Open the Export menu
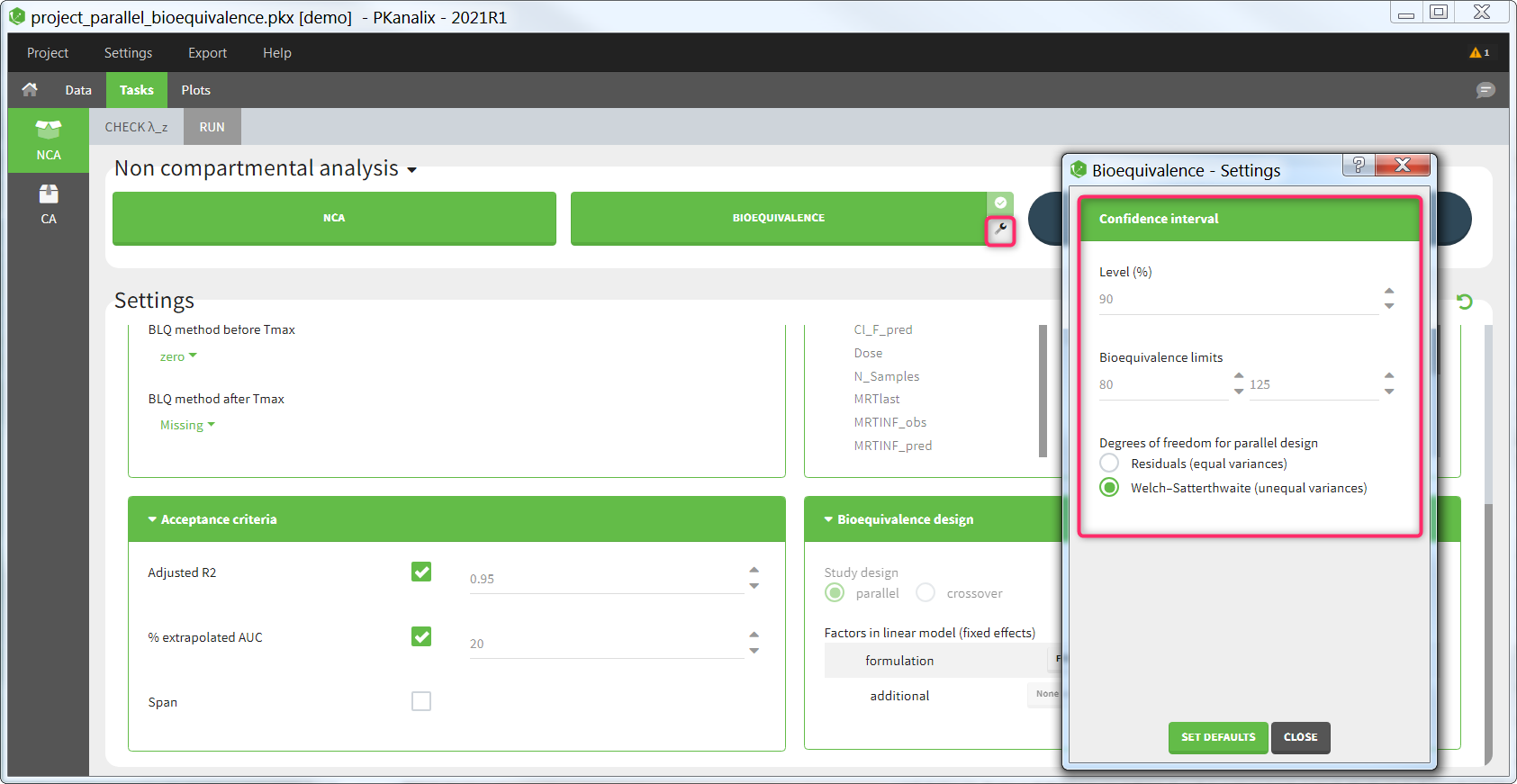Viewport: 1517px width, 784px height. click(x=207, y=53)
